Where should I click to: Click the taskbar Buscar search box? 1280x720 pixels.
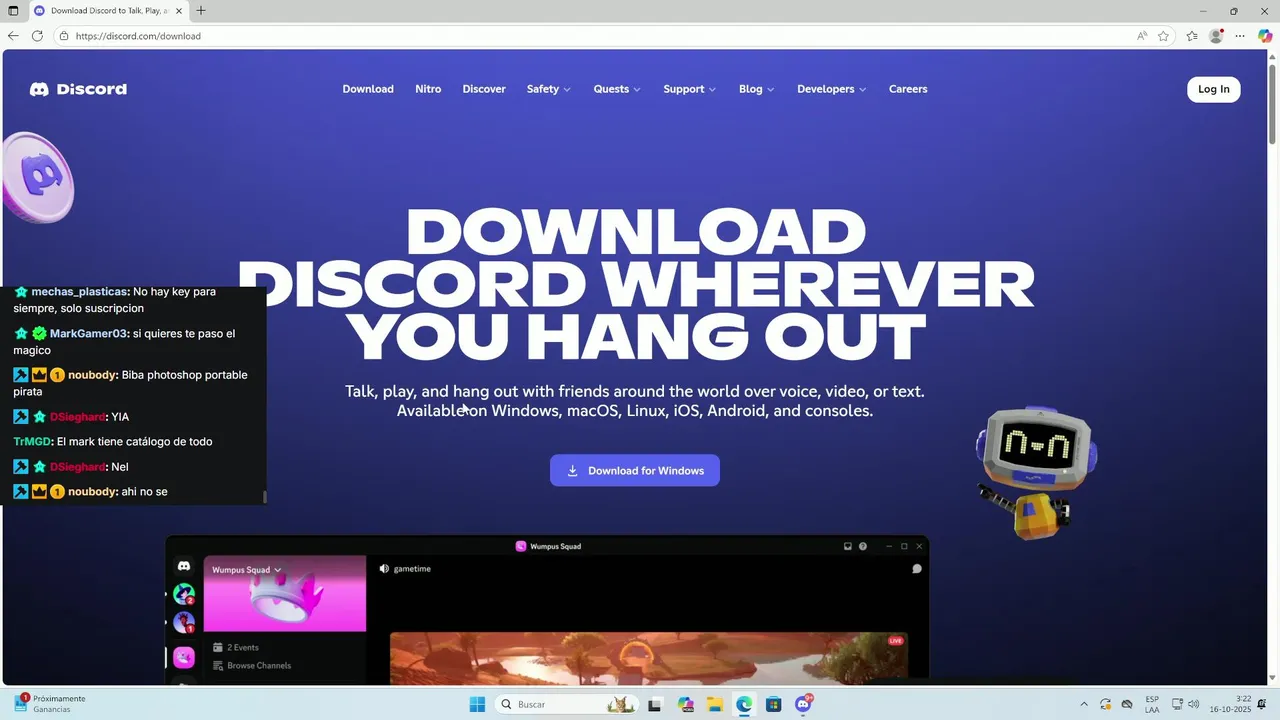coord(567,705)
